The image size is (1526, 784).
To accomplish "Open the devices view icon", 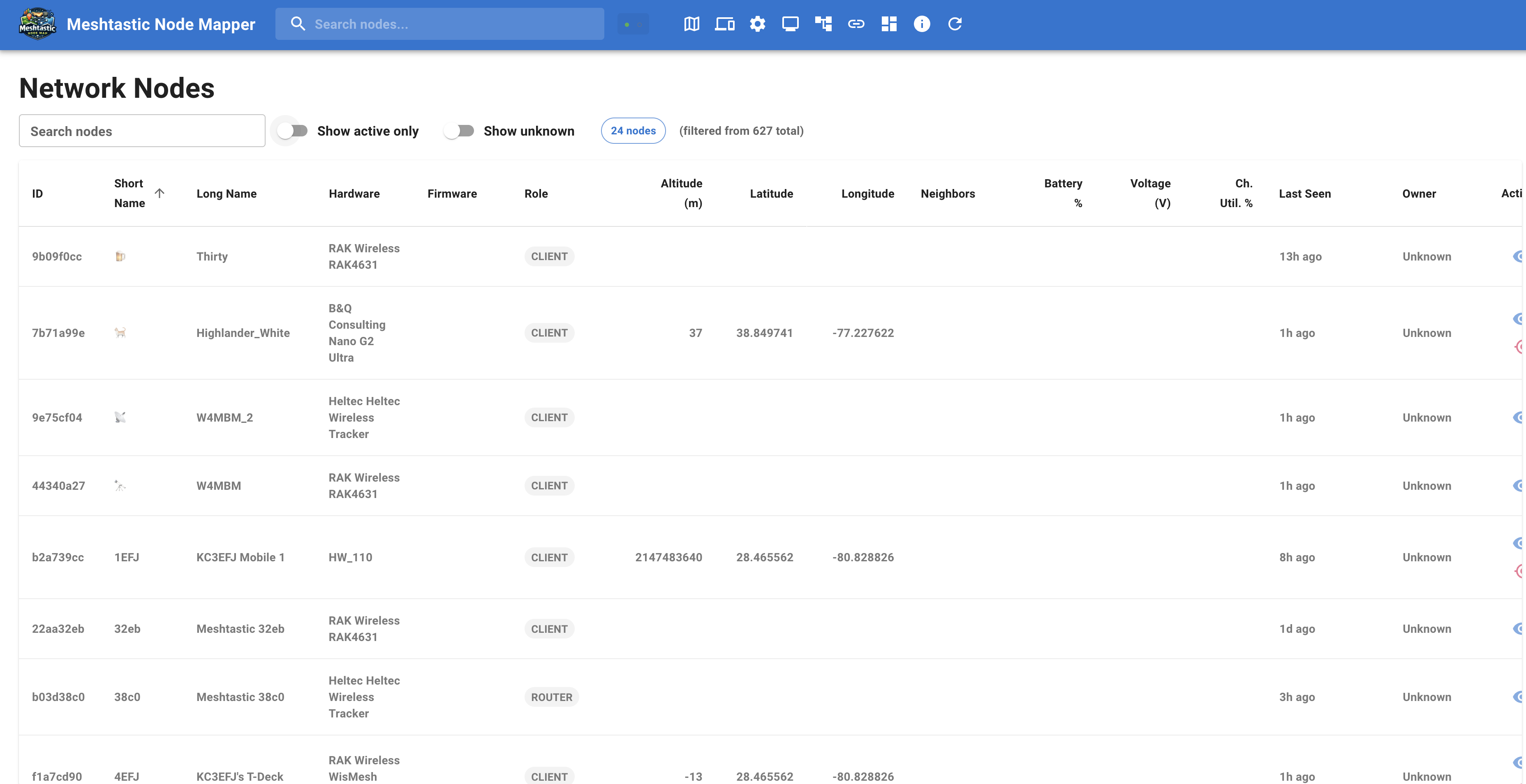I will 724,24.
